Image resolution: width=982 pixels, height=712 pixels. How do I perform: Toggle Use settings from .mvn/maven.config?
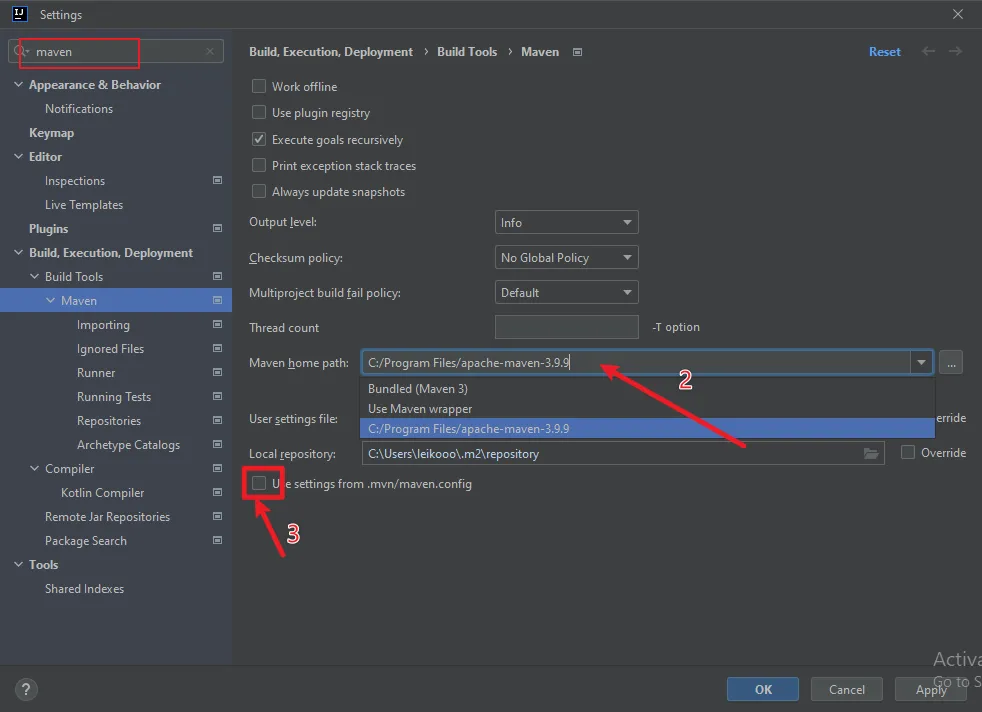click(260, 484)
